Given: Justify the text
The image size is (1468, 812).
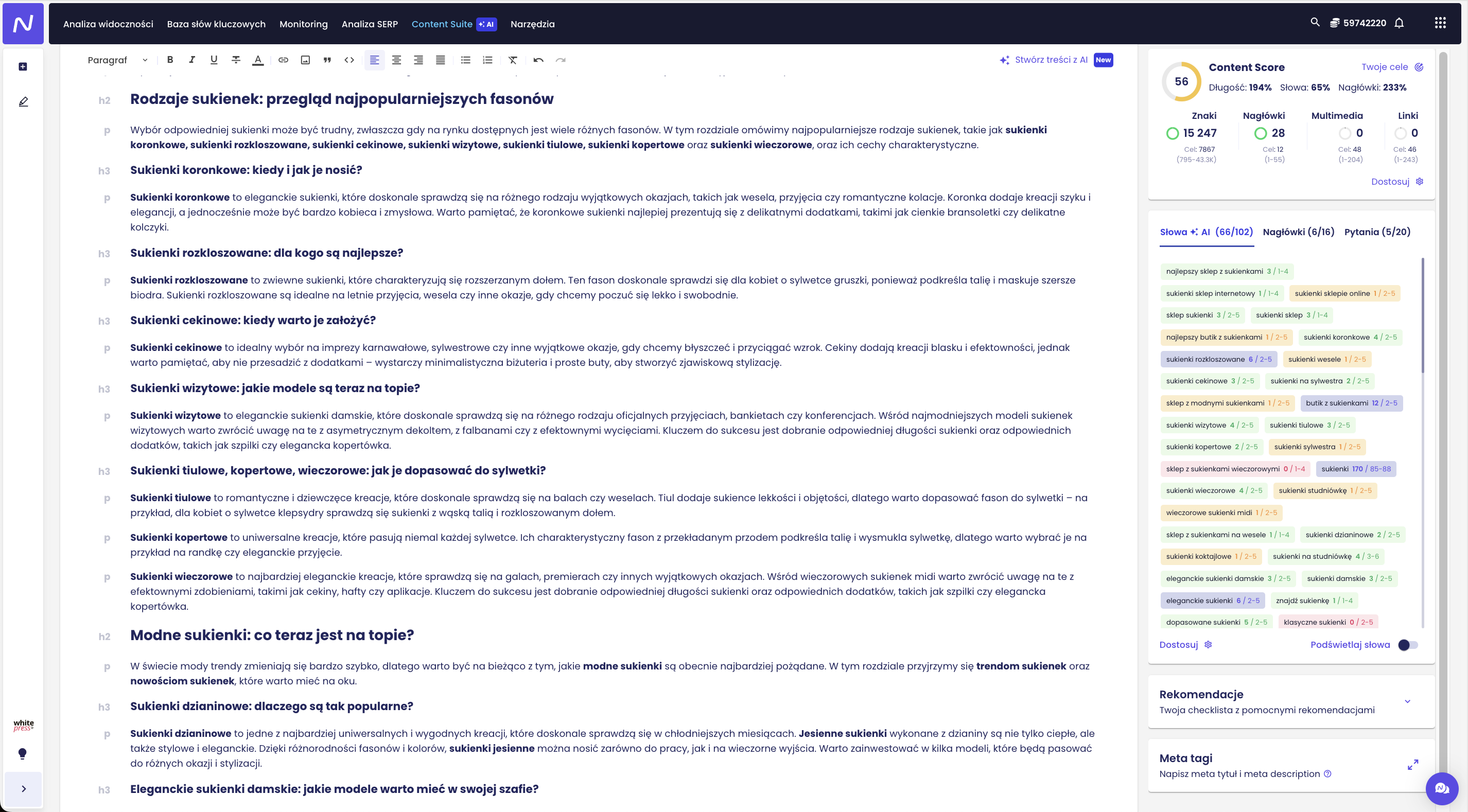Looking at the screenshot, I should pyautogui.click(x=441, y=60).
